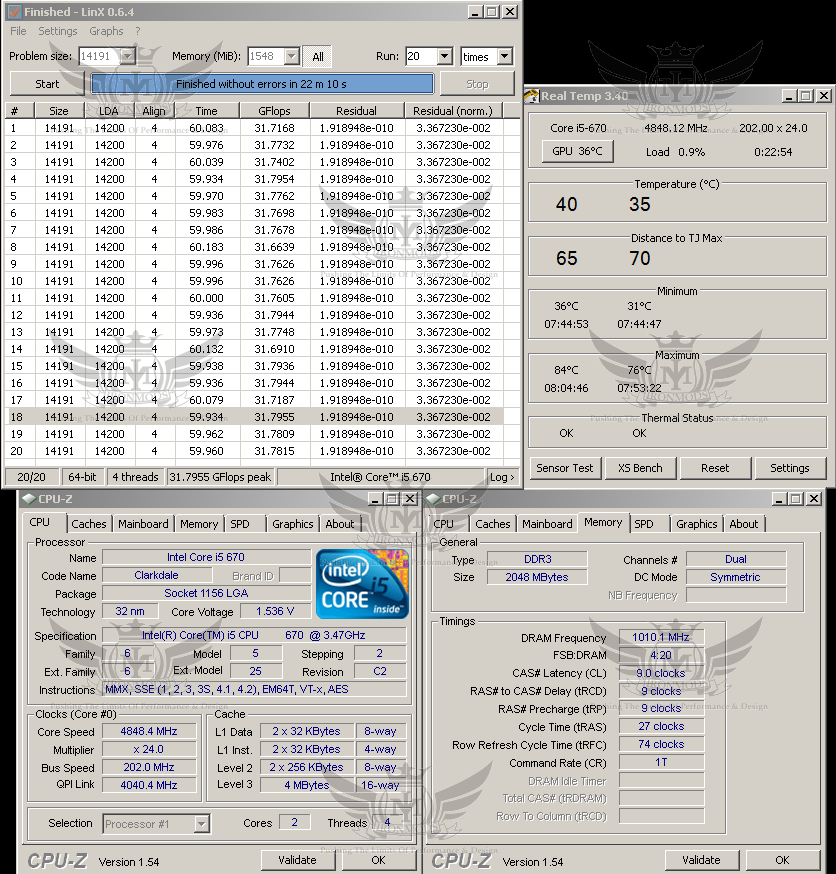Click the Instructions field in CPU-Z
Image resolution: width=836 pixels, height=874 pixels.
pos(255,690)
